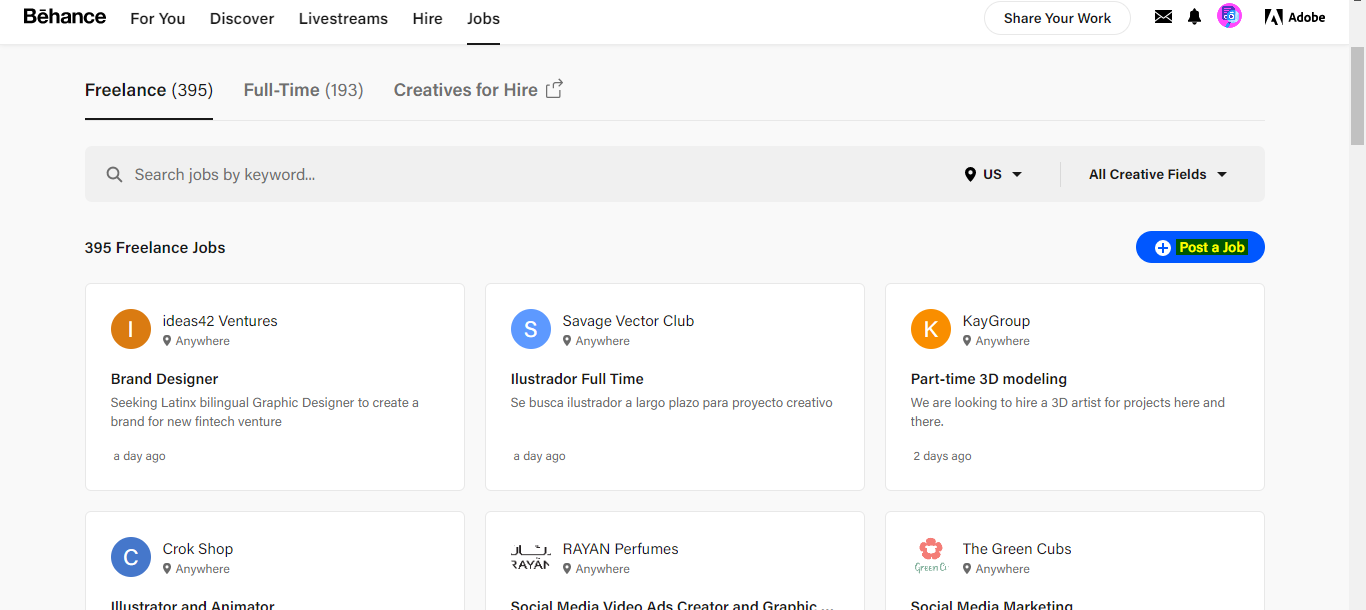Click the KayGroup avatar icon
The image size is (1366, 610).
931,329
